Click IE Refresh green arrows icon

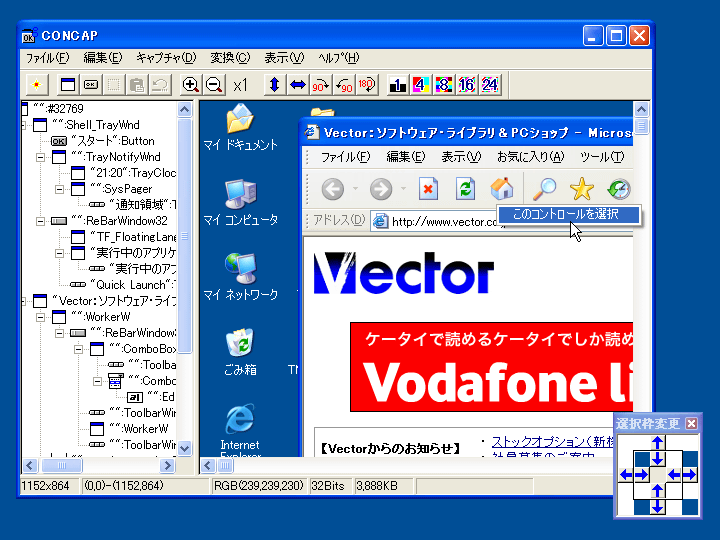465,189
